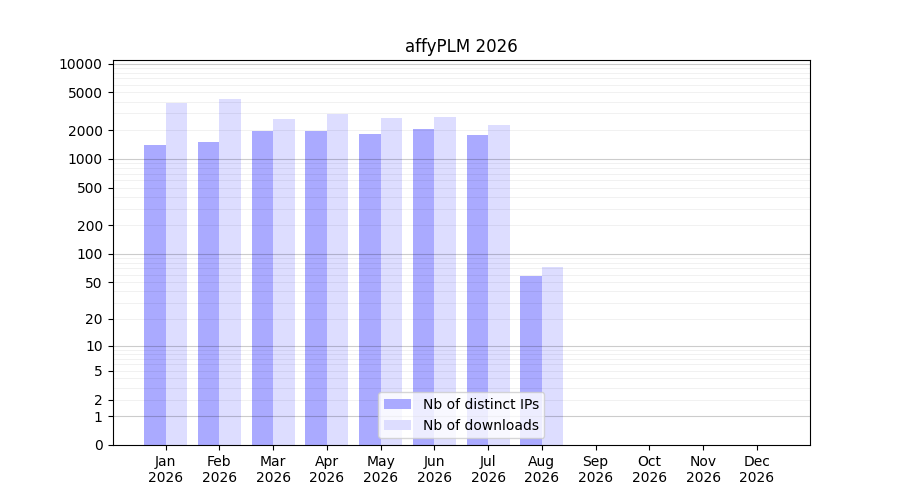The height and width of the screenshot is (500, 900).
Task: Click the Jul 2026 distinct IPs bar
Action: click(x=478, y=290)
